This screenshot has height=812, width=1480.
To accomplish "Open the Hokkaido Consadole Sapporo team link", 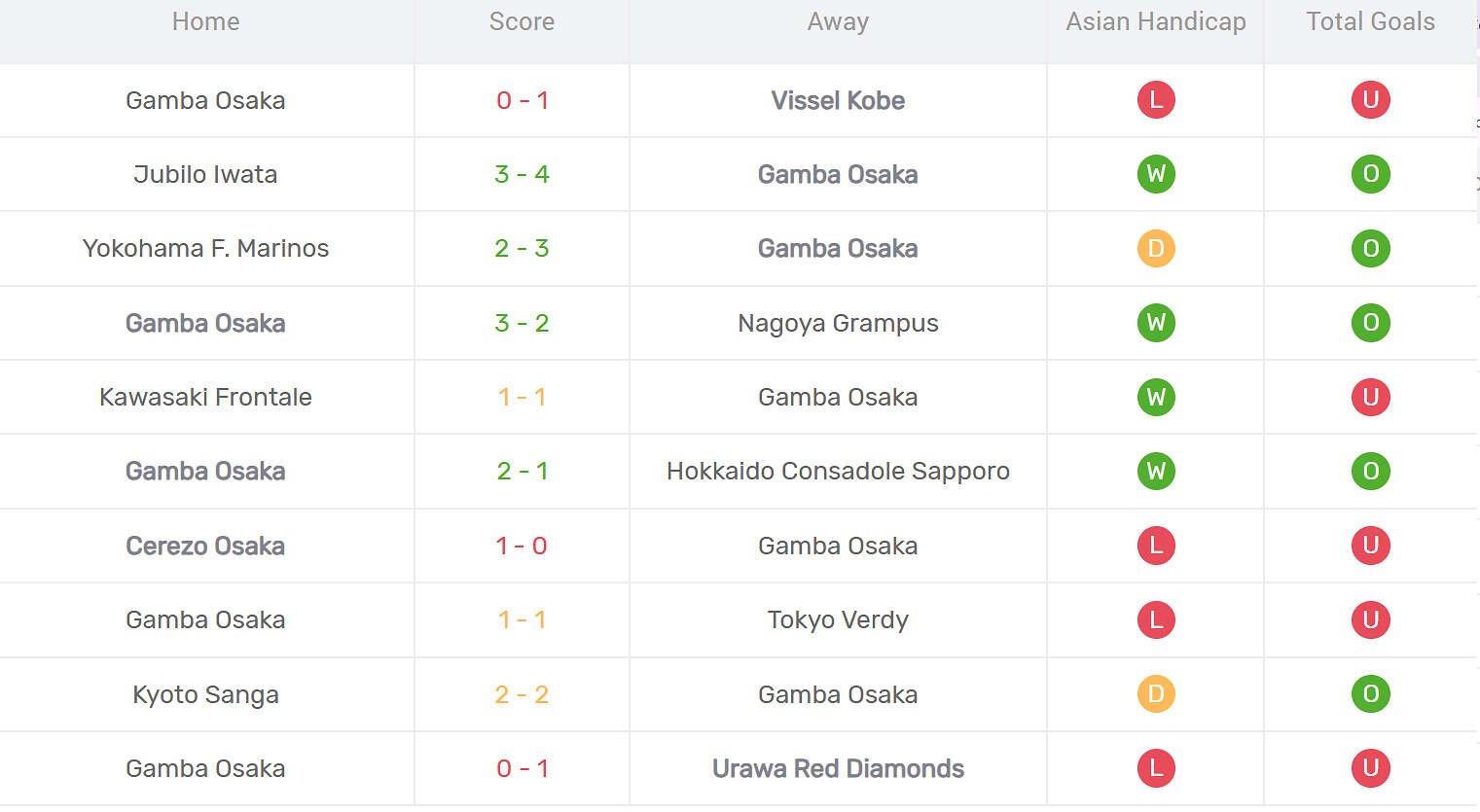I will click(838, 472).
